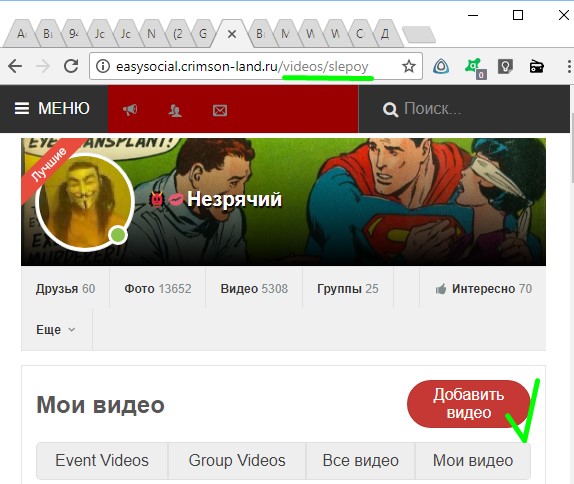Click the Лучшие ribbon badge
Viewport: 574px width, 484px height.
coord(49,164)
